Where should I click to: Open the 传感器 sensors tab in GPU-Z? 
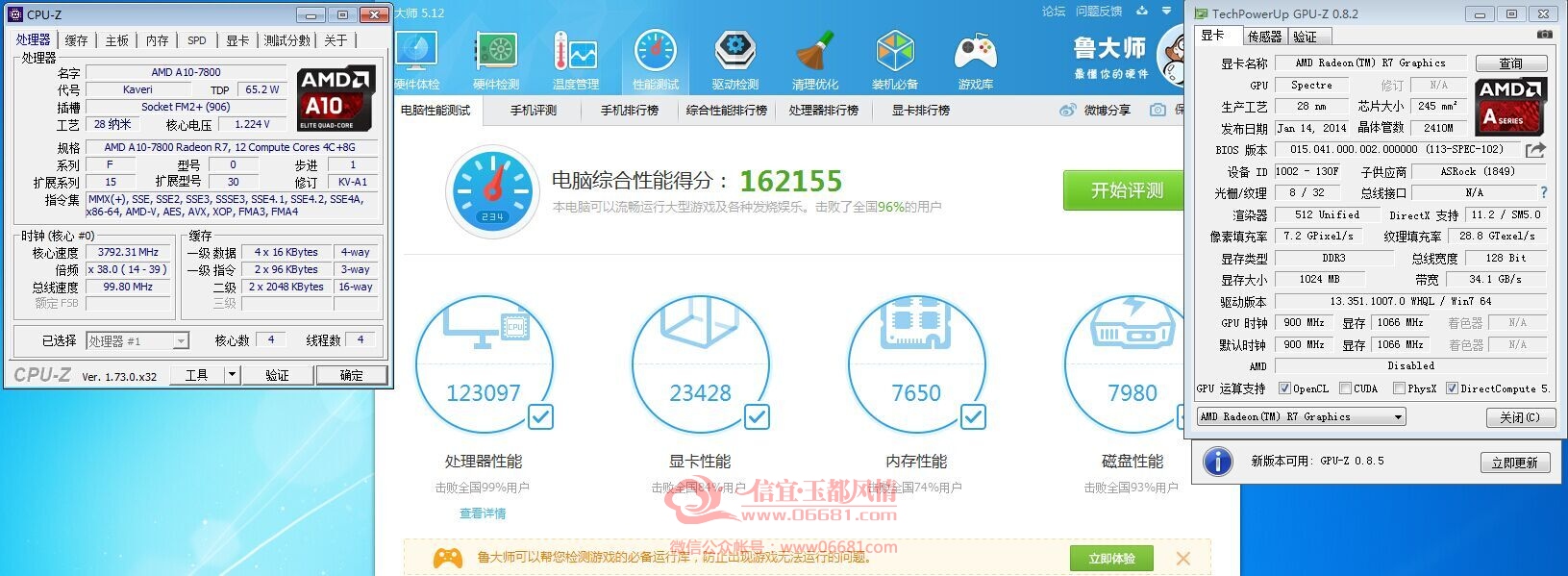click(x=1264, y=37)
